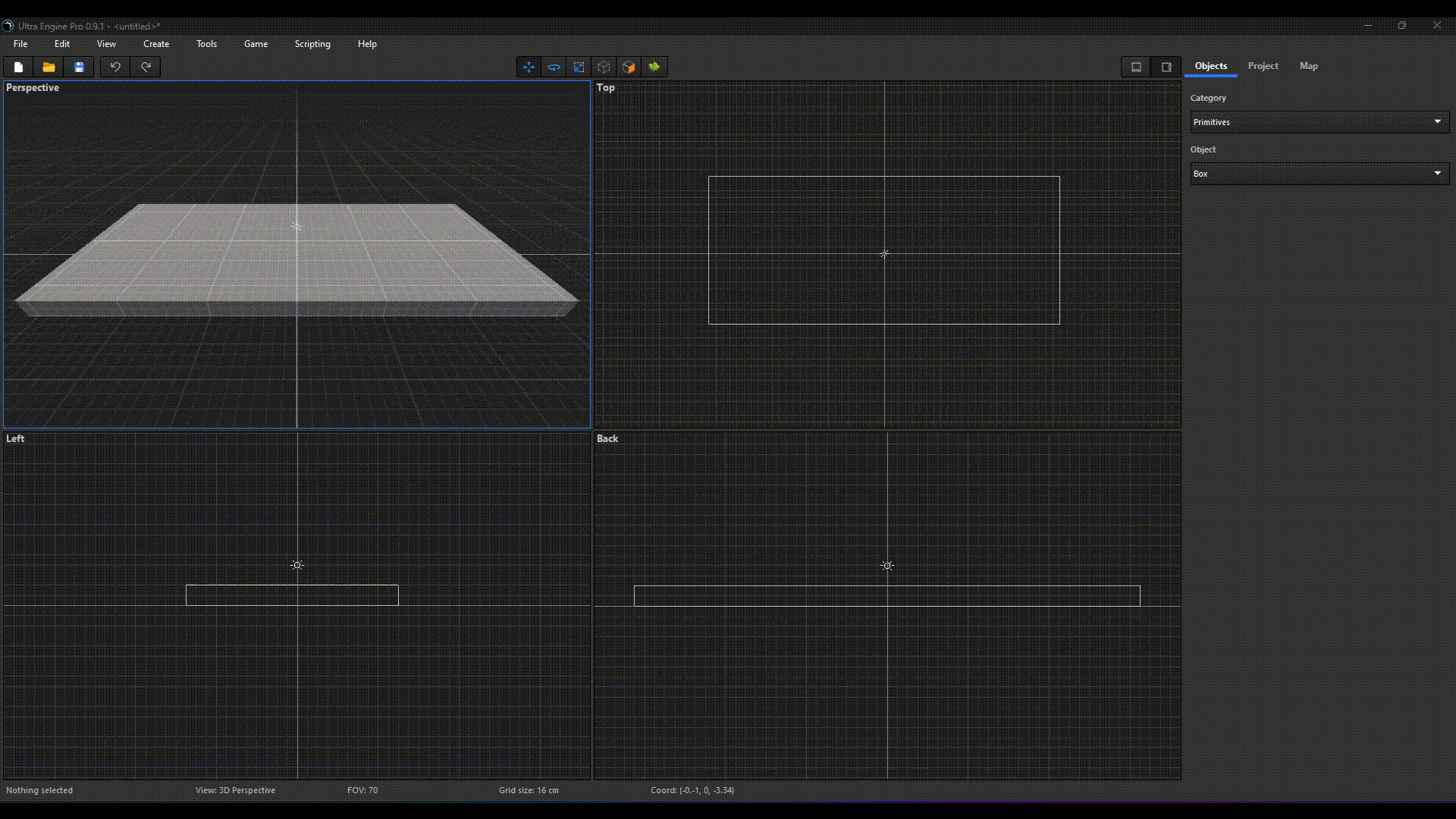Select the wireframe cube tool icon
This screenshot has height=819, width=1456.
pyautogui.click(x=604, y=67)
